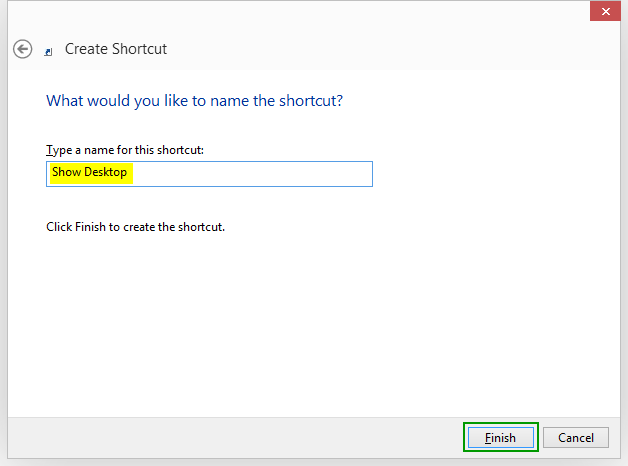
Task: Click the 'Create Shortcut' window title
Action: [x=116, y=49]
